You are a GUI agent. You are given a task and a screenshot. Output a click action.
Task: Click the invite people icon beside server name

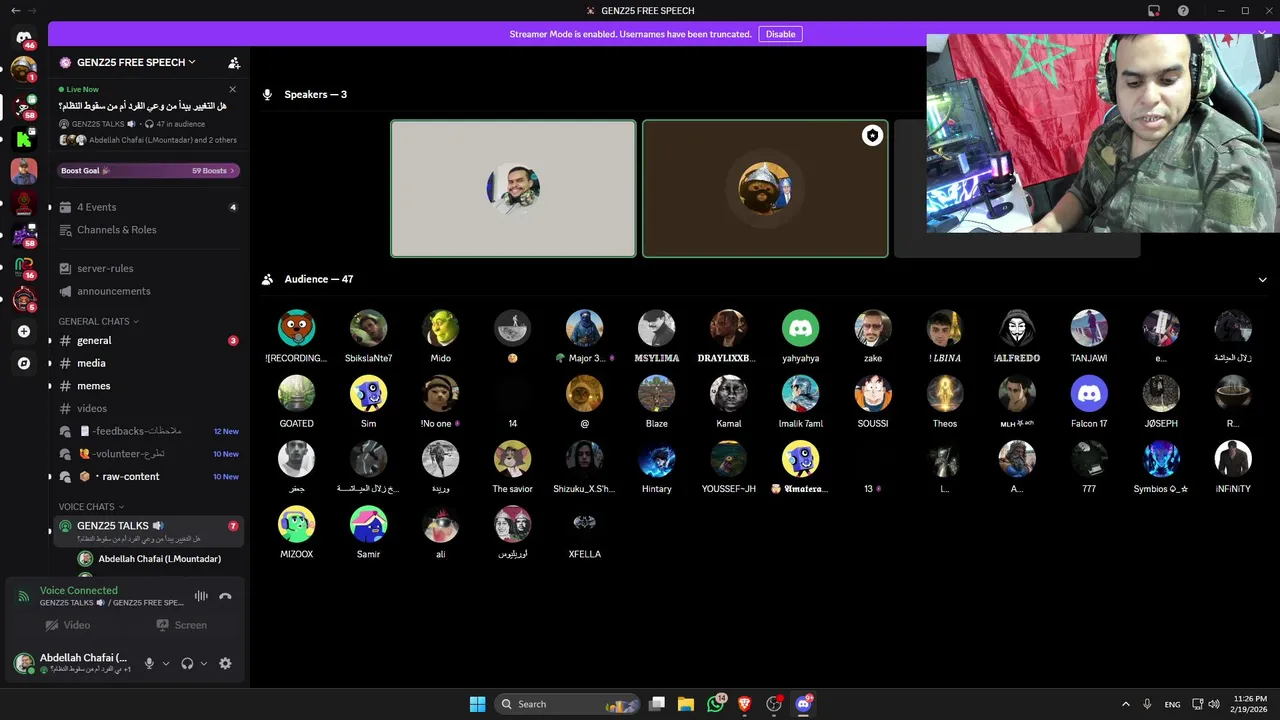(234, 62)
